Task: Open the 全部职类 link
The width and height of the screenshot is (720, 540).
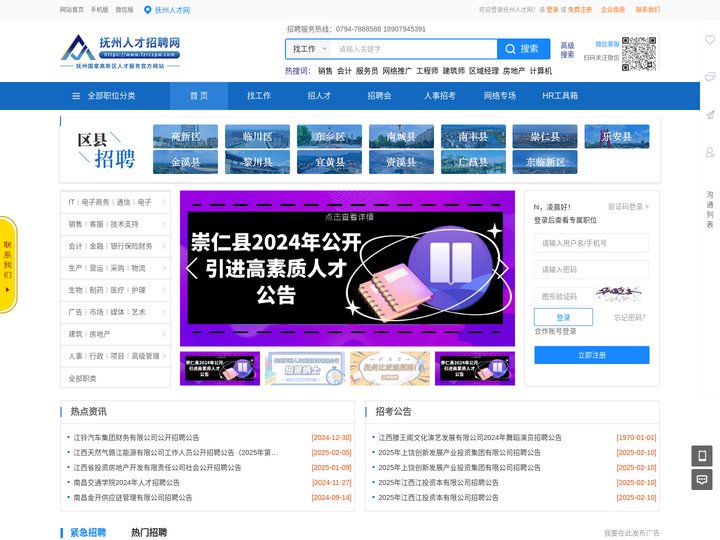Action: coord(82,379)
